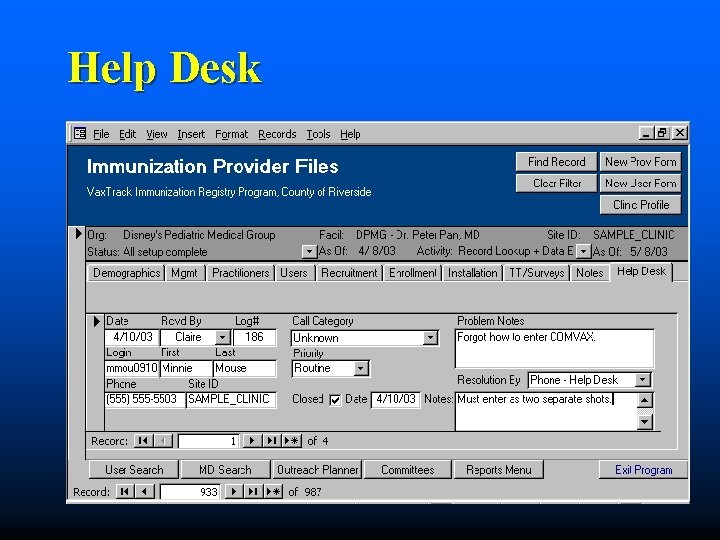
Task: Add new record in inner Help Desk navigator
Action: pyautogui.click(x=291, y=441)
